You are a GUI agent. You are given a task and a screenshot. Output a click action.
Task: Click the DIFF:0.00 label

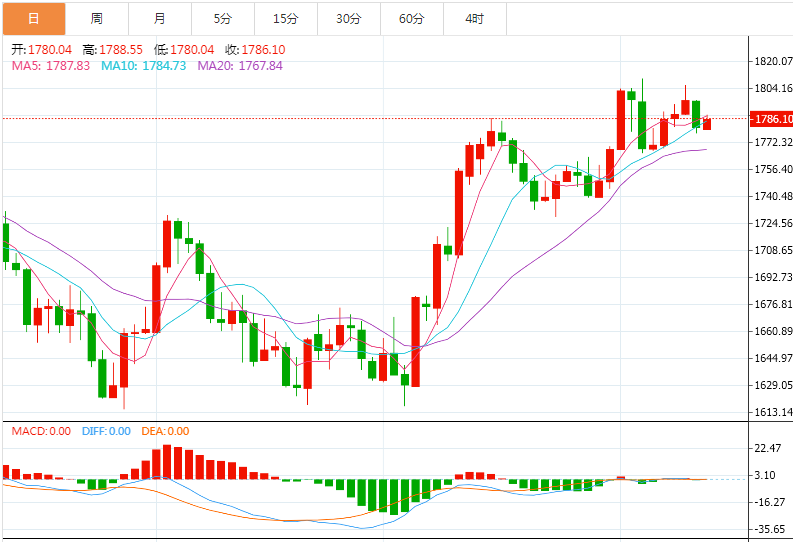pyautogui.click(x=106, y=431)
